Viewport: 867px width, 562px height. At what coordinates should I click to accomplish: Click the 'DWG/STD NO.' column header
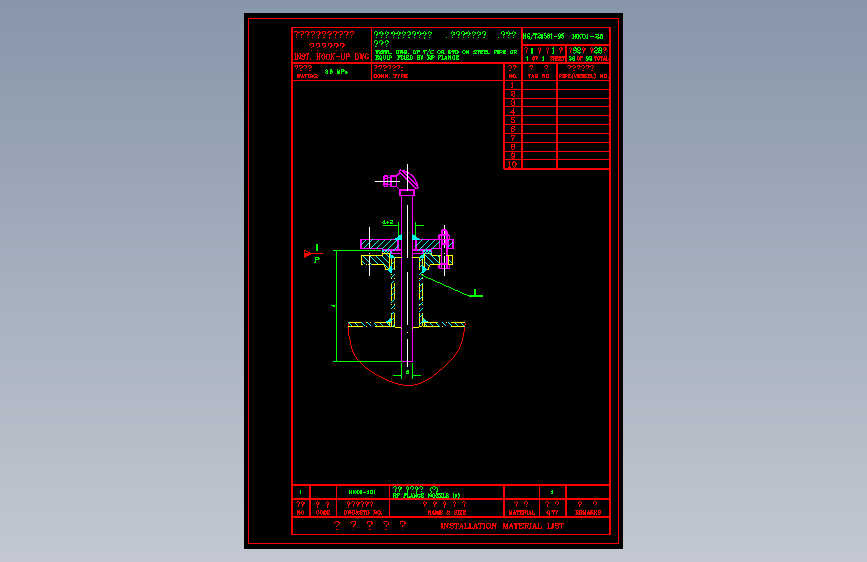[x=363, y=513]
